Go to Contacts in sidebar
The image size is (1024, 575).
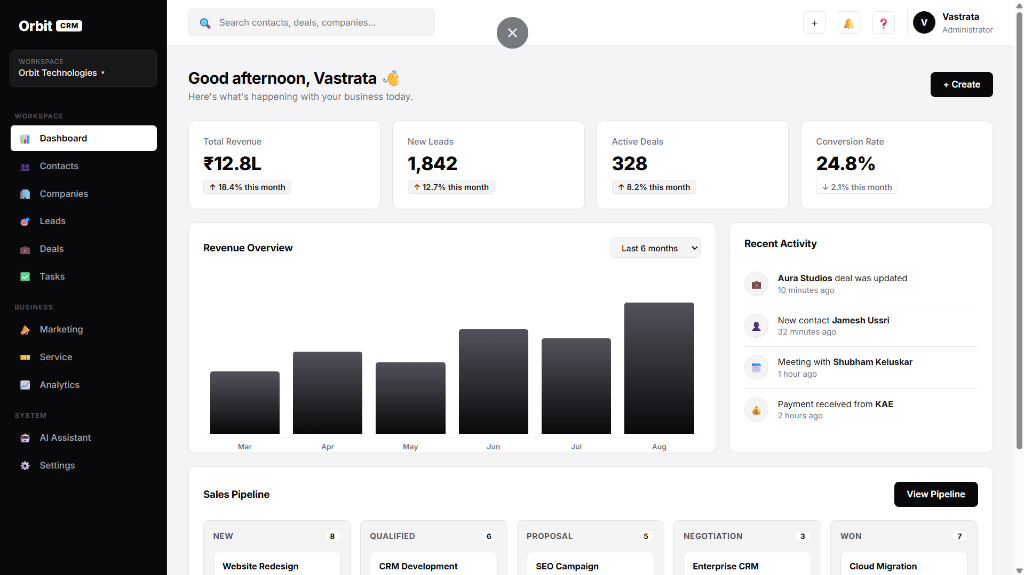(x=84, y=166)
